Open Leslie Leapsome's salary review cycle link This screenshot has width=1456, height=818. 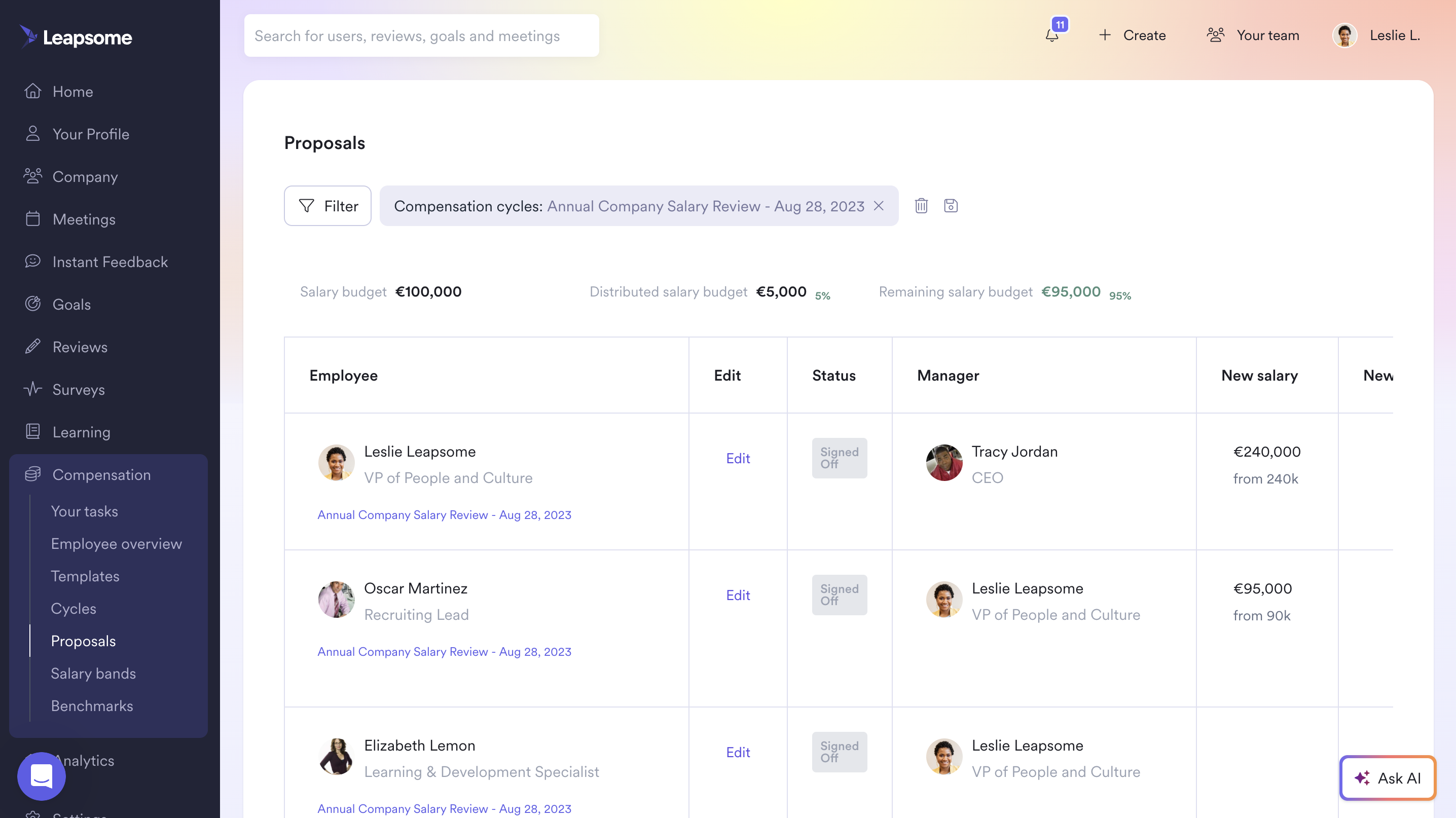(x=444, y=514)
